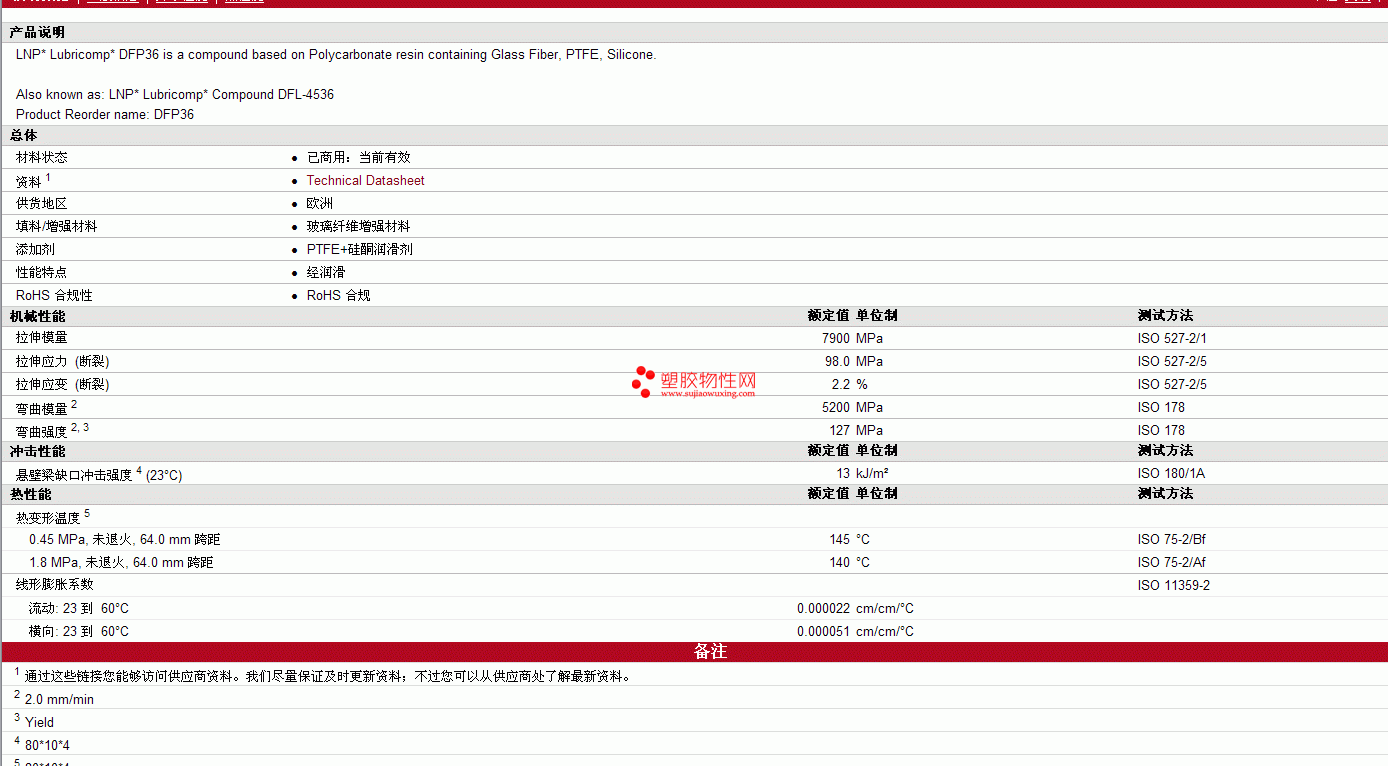
Task: Click the 备注 notes header bar
Action: point(694,652)
